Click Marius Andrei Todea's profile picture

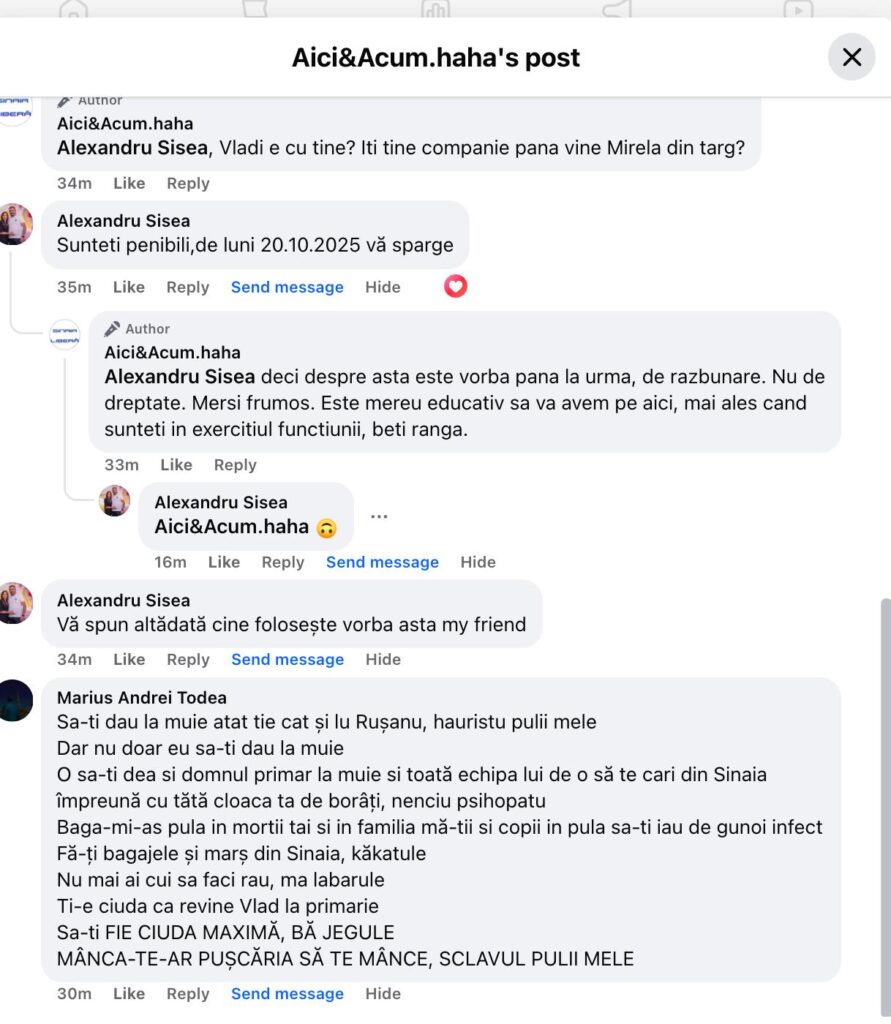tap(15, 700)
